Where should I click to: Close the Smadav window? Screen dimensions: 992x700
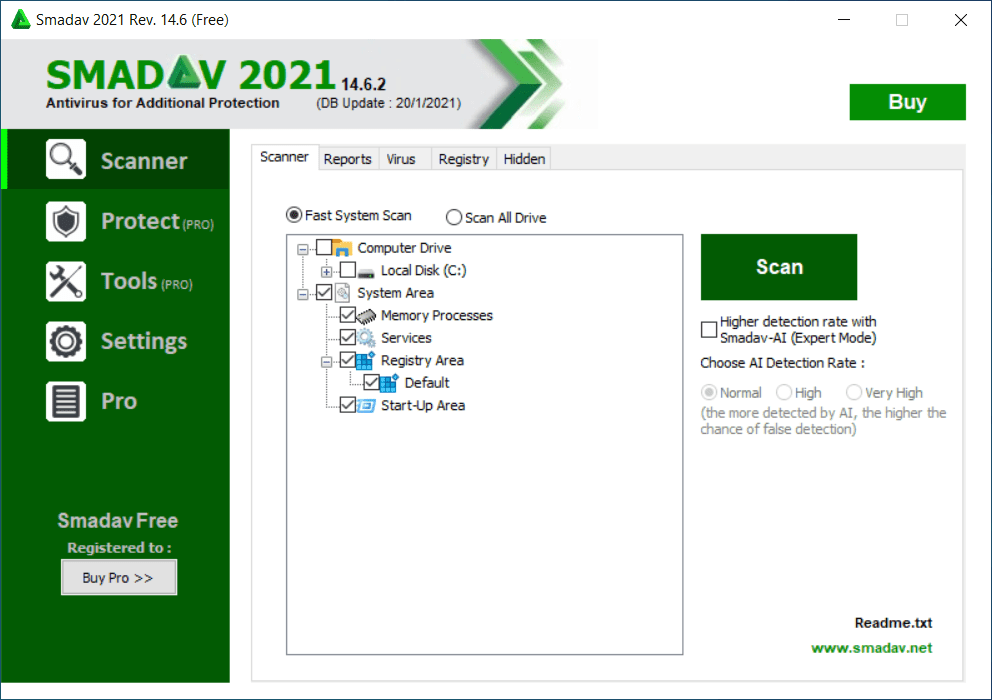pos(960,20)
